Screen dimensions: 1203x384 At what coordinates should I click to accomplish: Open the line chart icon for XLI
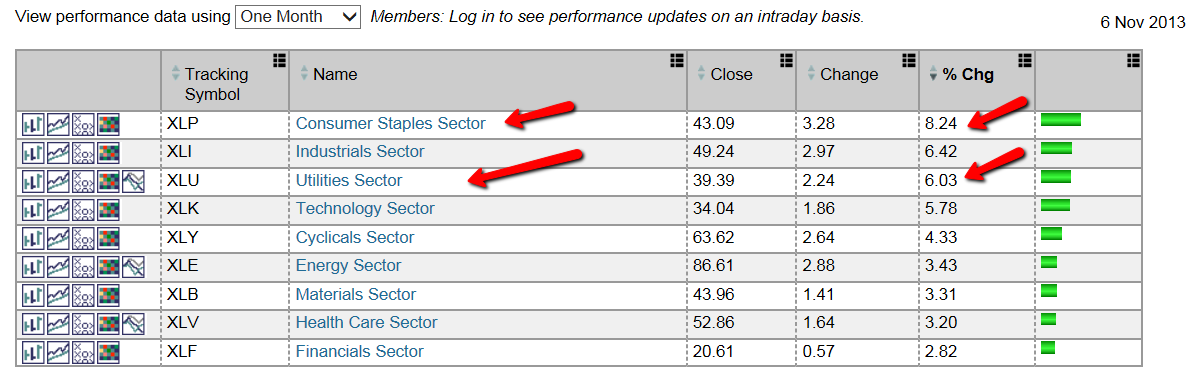point(58,153)
